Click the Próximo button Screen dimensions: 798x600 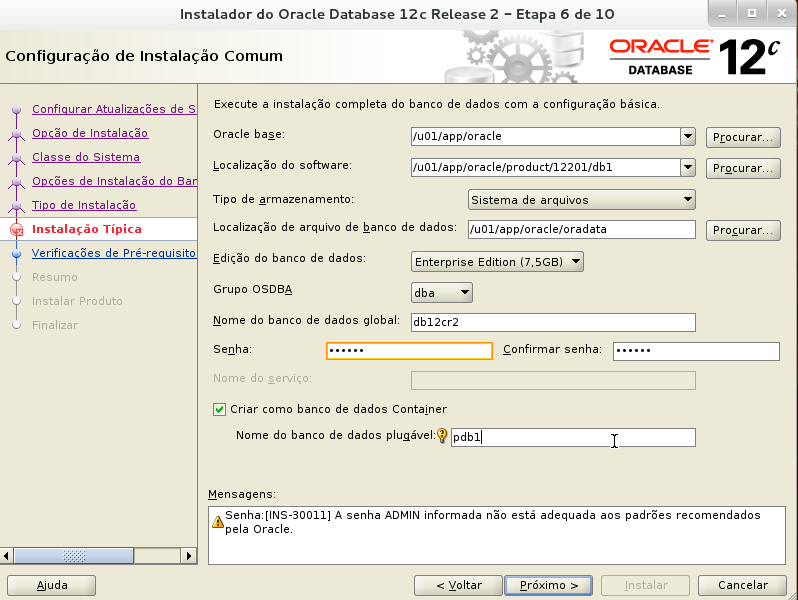[549, 585]
